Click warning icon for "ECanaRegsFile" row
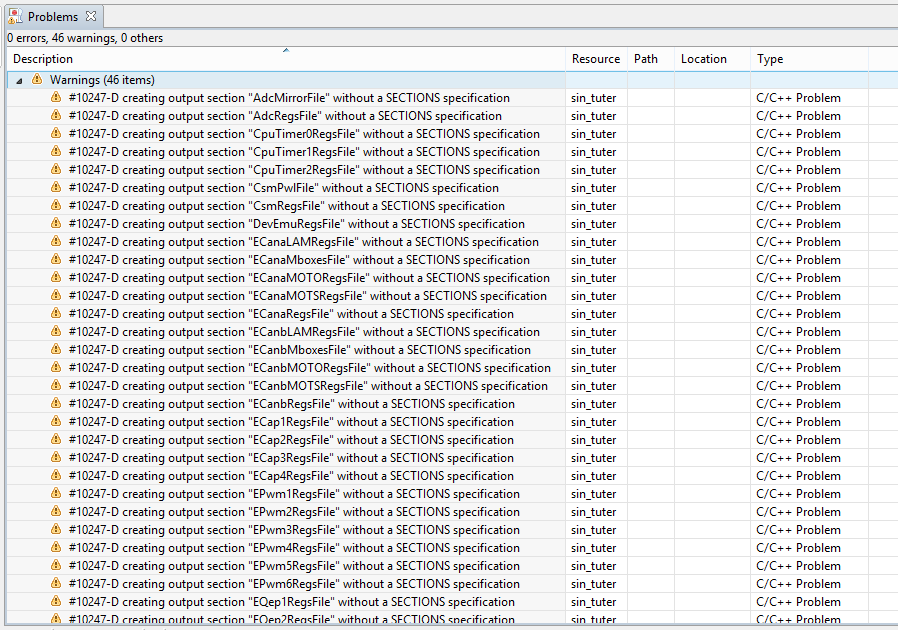The height and width of the screenshot is (630, 898). pos(56,313)
